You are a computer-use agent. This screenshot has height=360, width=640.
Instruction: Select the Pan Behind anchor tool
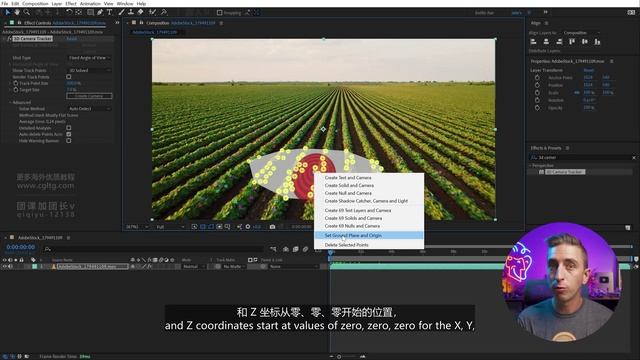point(79,12)
